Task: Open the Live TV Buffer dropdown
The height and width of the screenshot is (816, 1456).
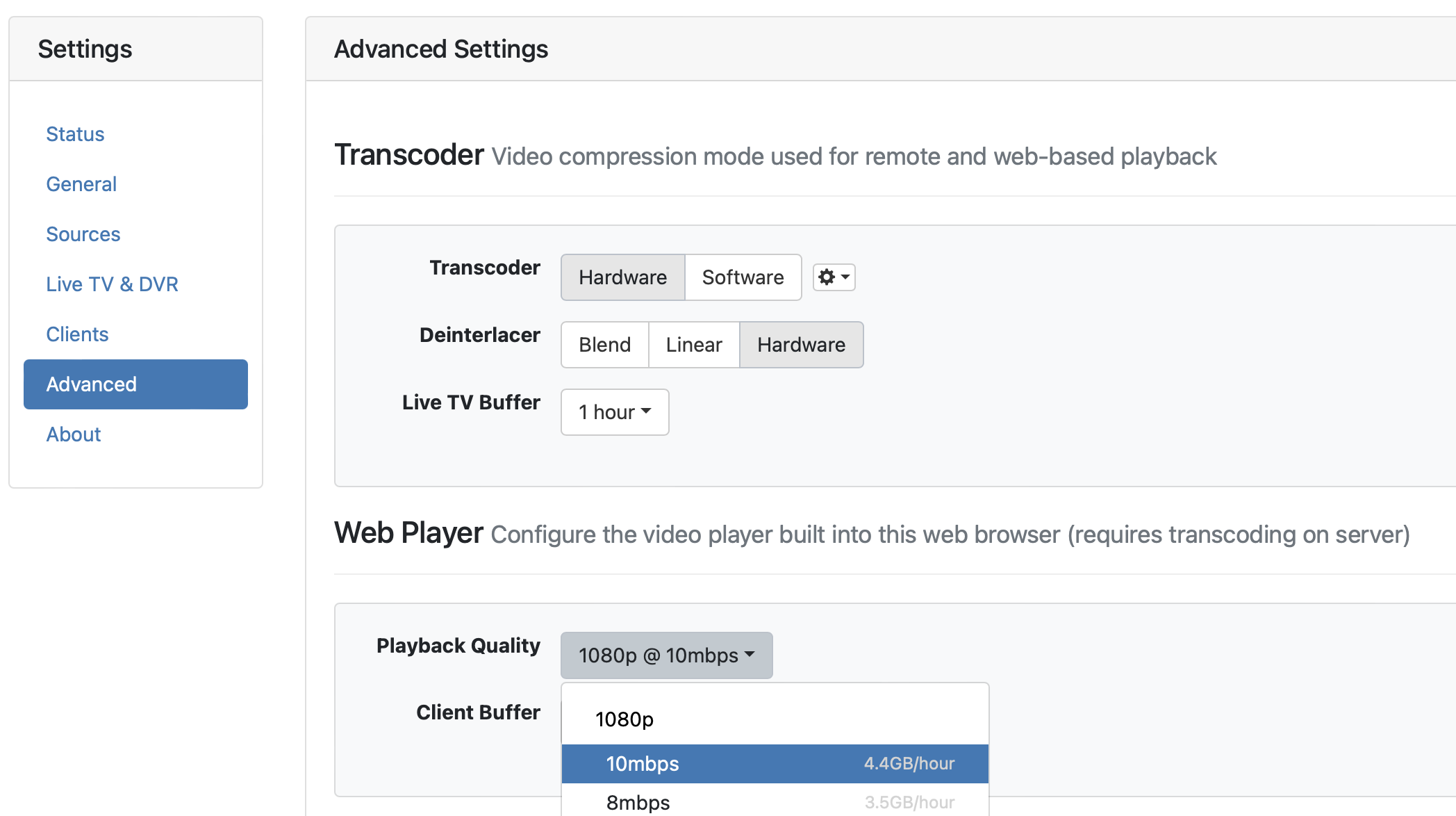Action: tap(614, 412)
